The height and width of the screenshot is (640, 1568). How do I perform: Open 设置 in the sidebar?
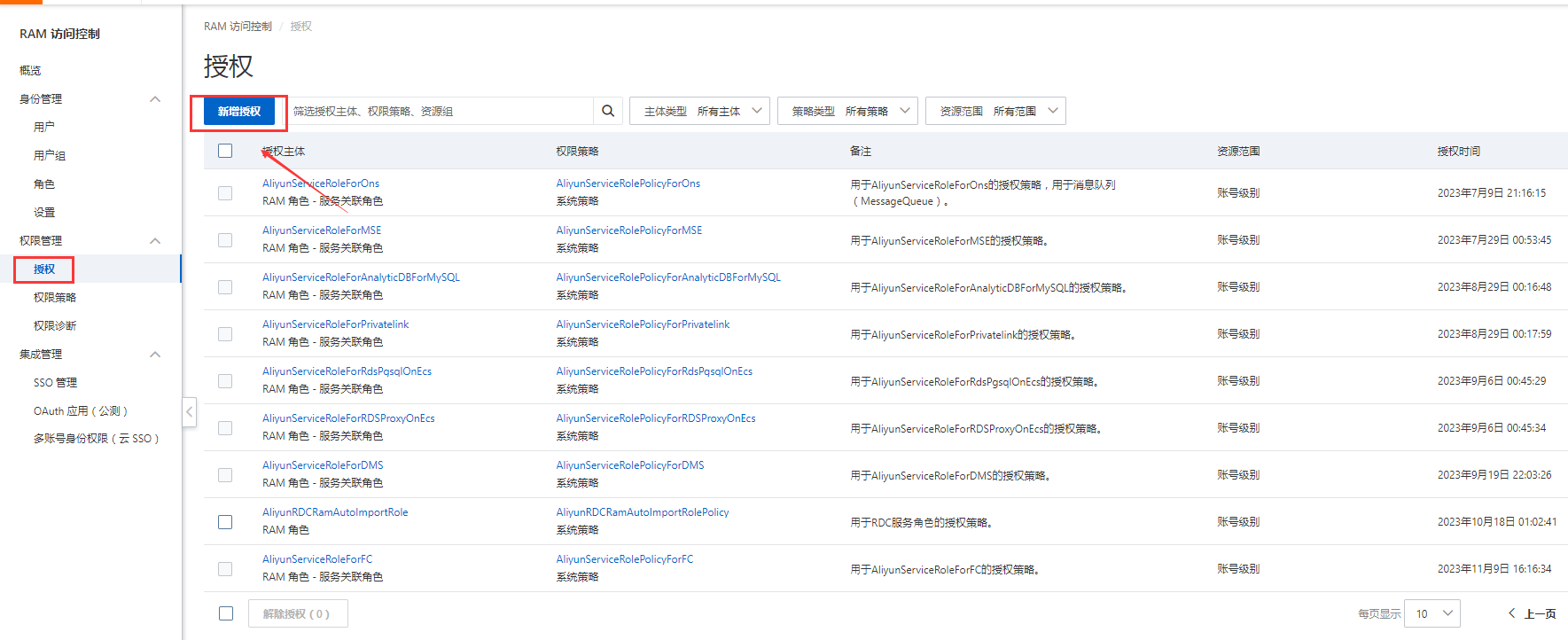(x=44, y=212)
